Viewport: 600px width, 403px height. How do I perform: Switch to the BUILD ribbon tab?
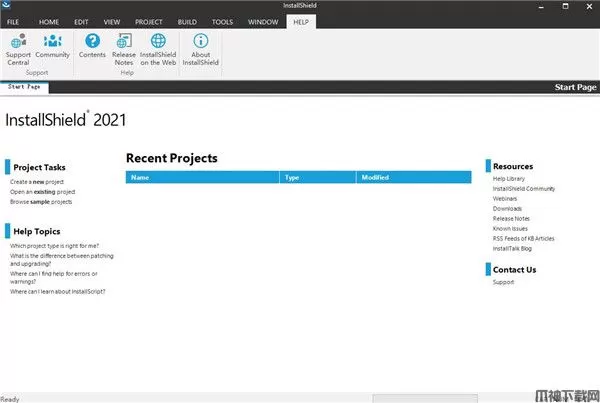click(x=187, y=22)
